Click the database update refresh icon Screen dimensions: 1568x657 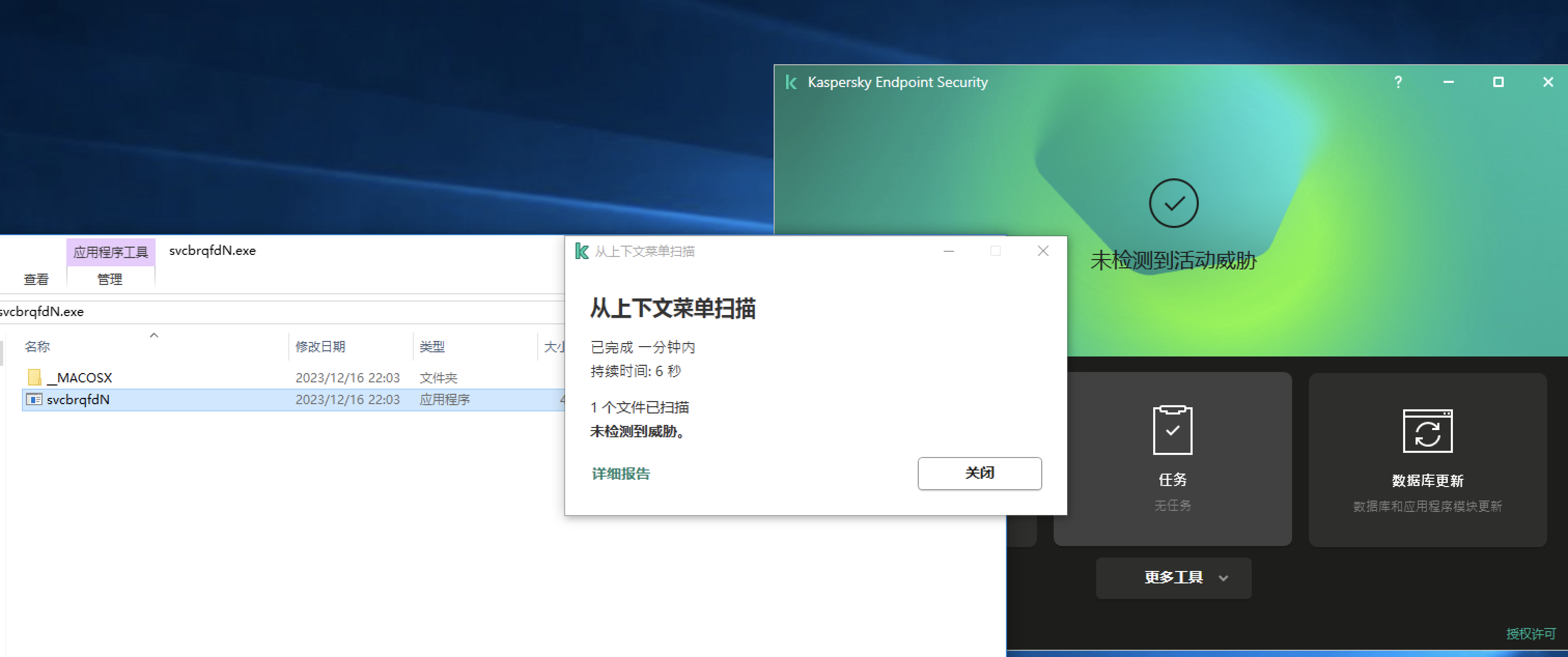(1427, 431)
